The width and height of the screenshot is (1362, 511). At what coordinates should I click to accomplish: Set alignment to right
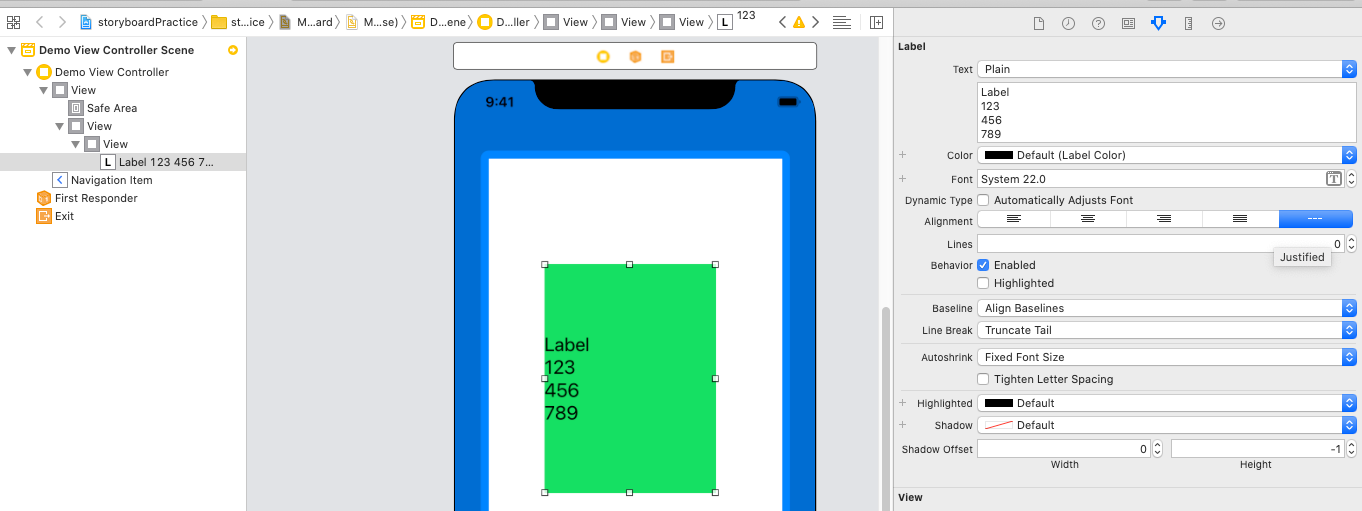coord(1164,219)
